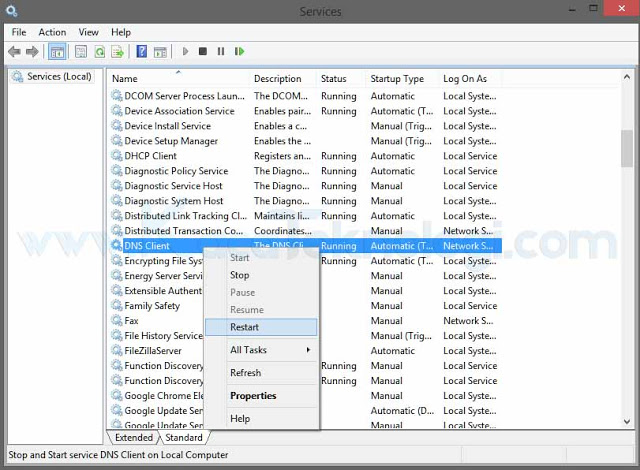Image resolution: width=640 pixels, height=470 pixels.
Task: Select Restart in the context menu
Action: [245, 327]
